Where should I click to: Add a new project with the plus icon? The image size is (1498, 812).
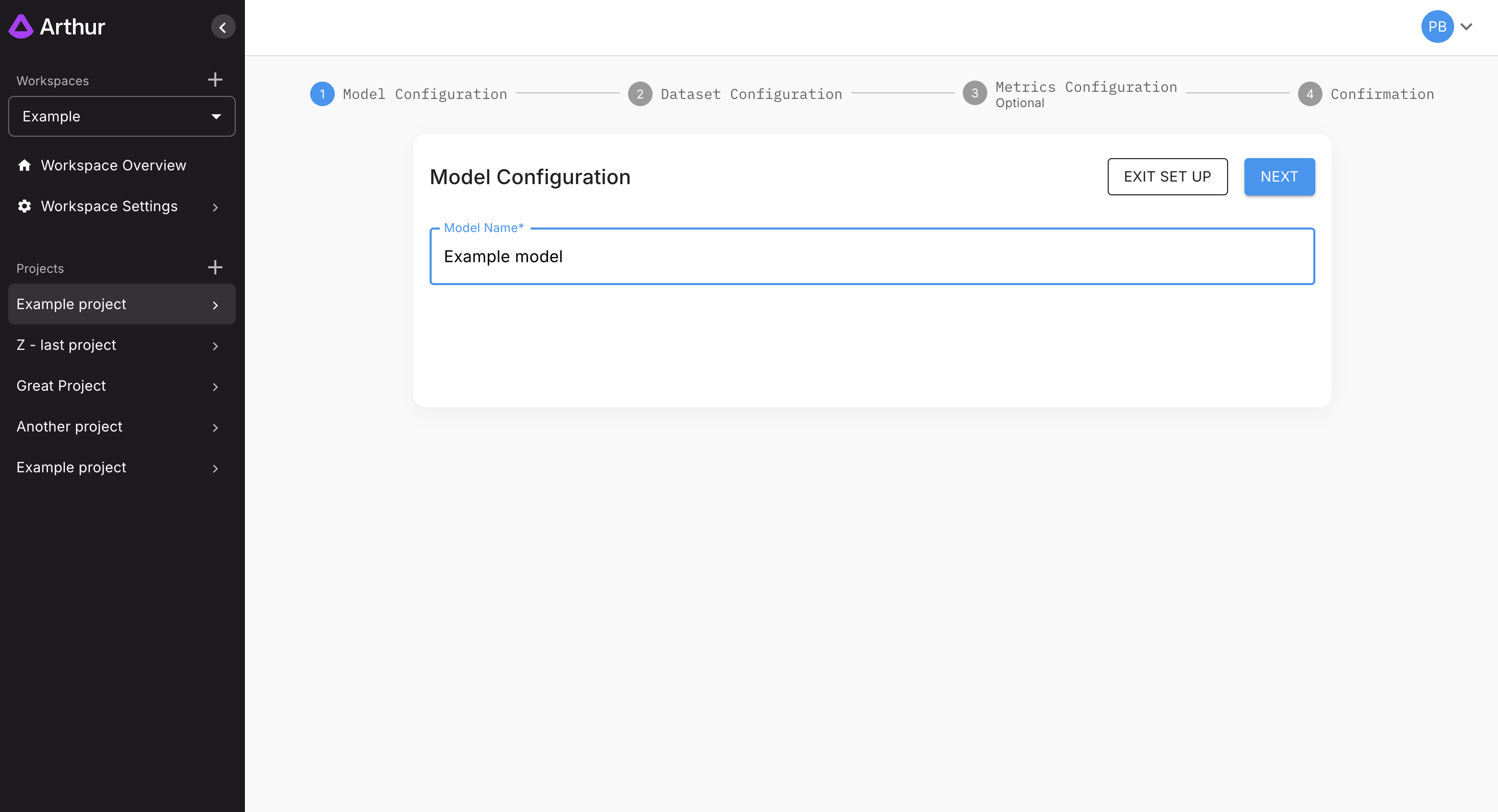215,267
